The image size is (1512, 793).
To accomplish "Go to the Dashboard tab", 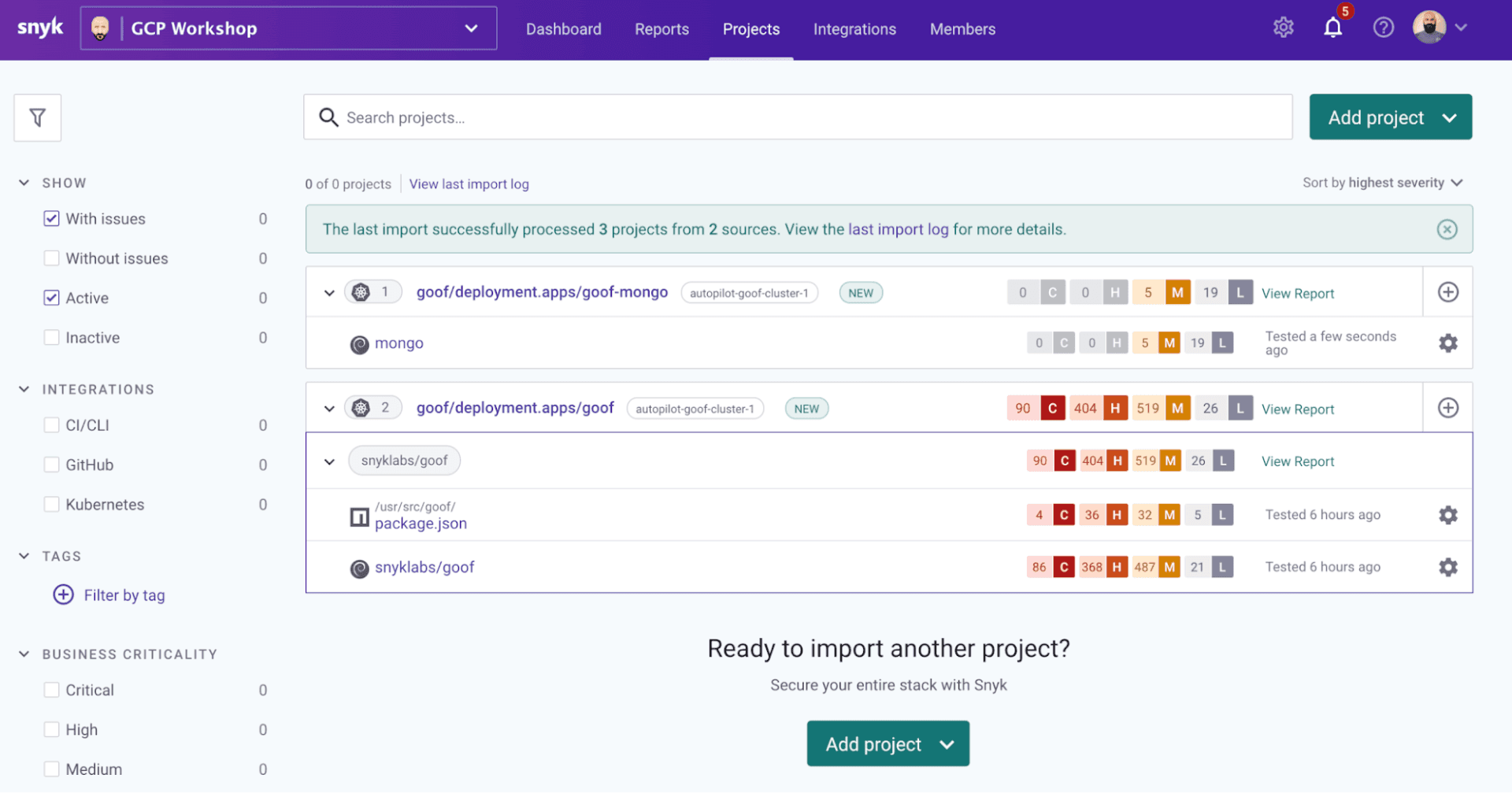I will pyautogui.click(x=563, y=29).
